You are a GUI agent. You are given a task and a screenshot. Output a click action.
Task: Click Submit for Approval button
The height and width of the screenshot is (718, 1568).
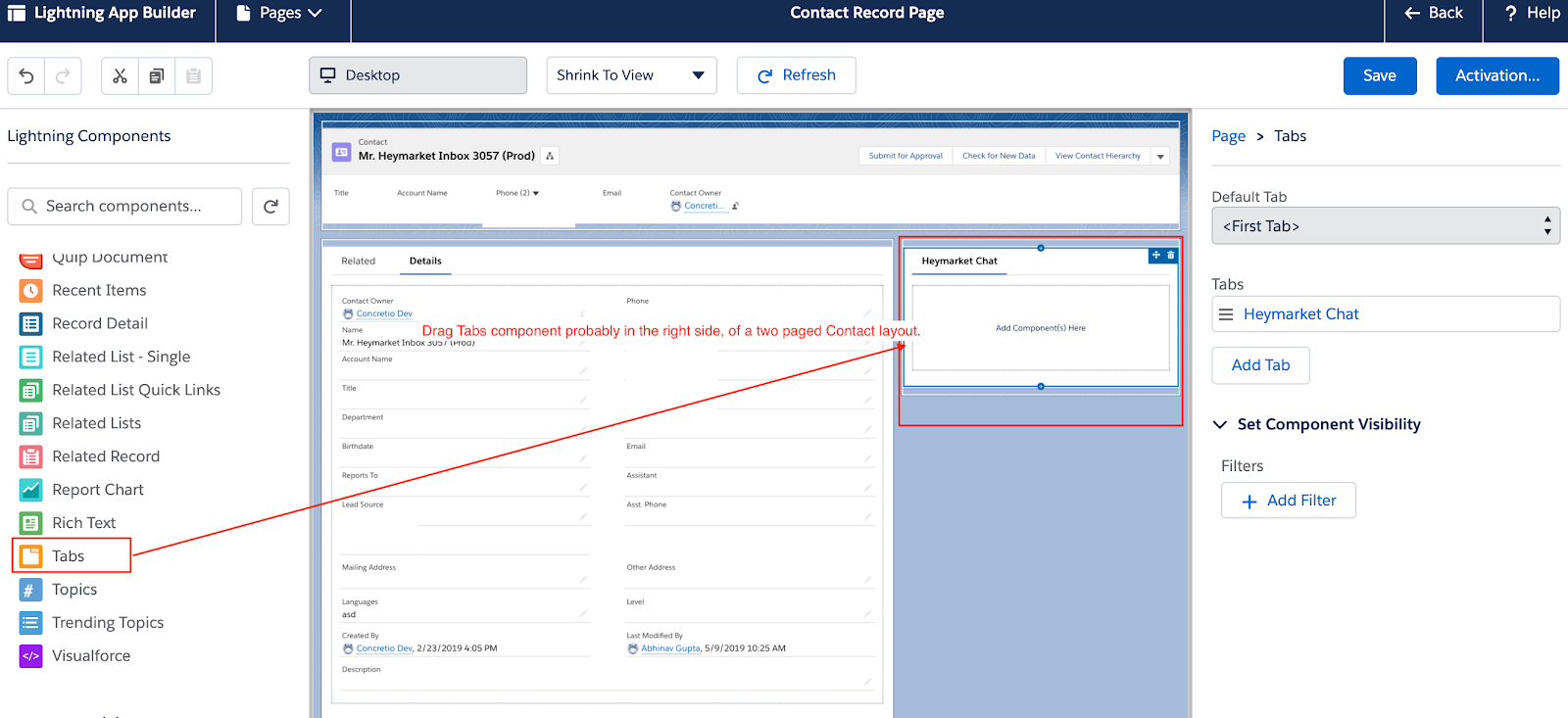(x=906, y=156)
